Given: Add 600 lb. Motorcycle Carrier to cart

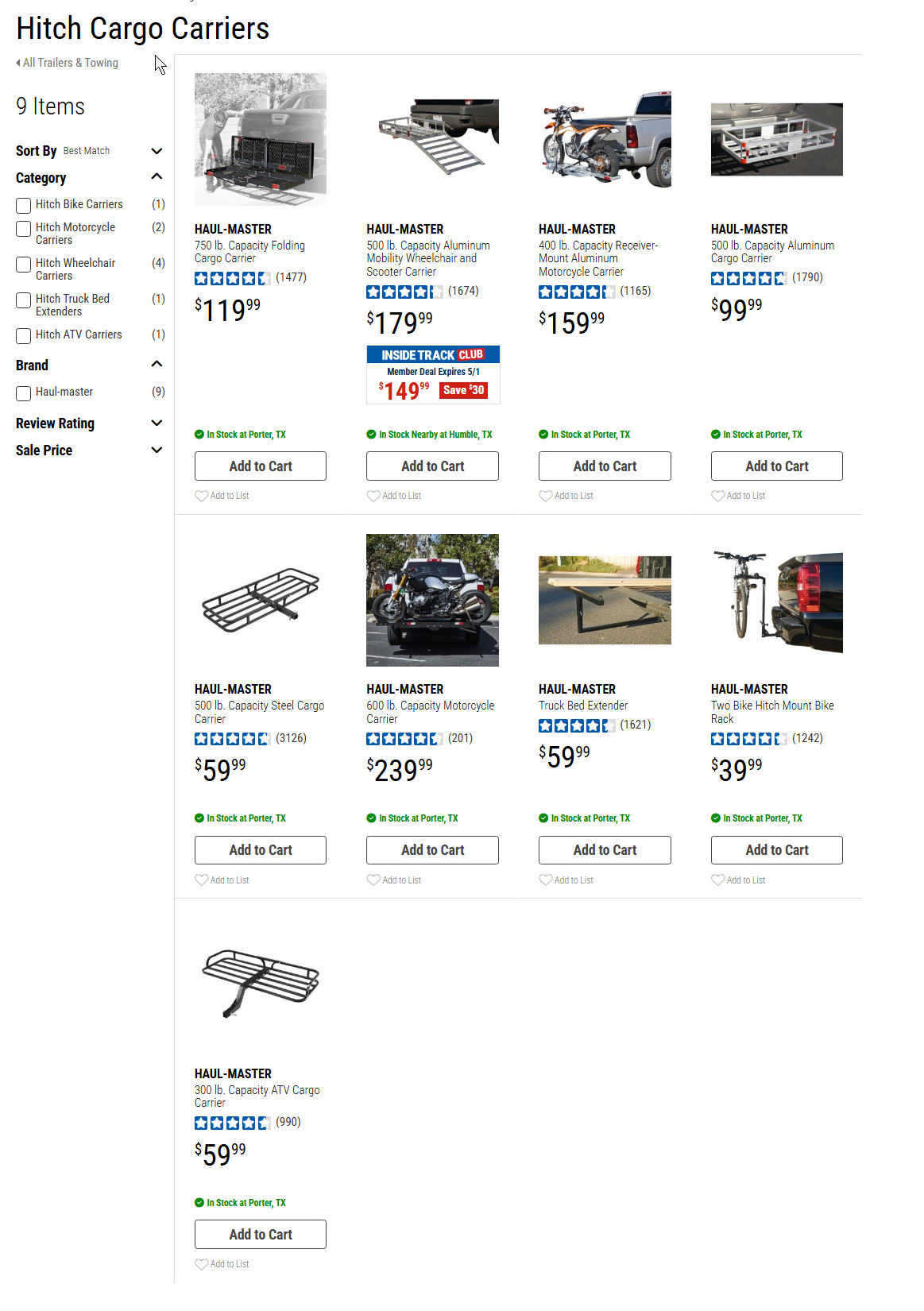Looking at the screenshot, I should (x=432, y=850).
